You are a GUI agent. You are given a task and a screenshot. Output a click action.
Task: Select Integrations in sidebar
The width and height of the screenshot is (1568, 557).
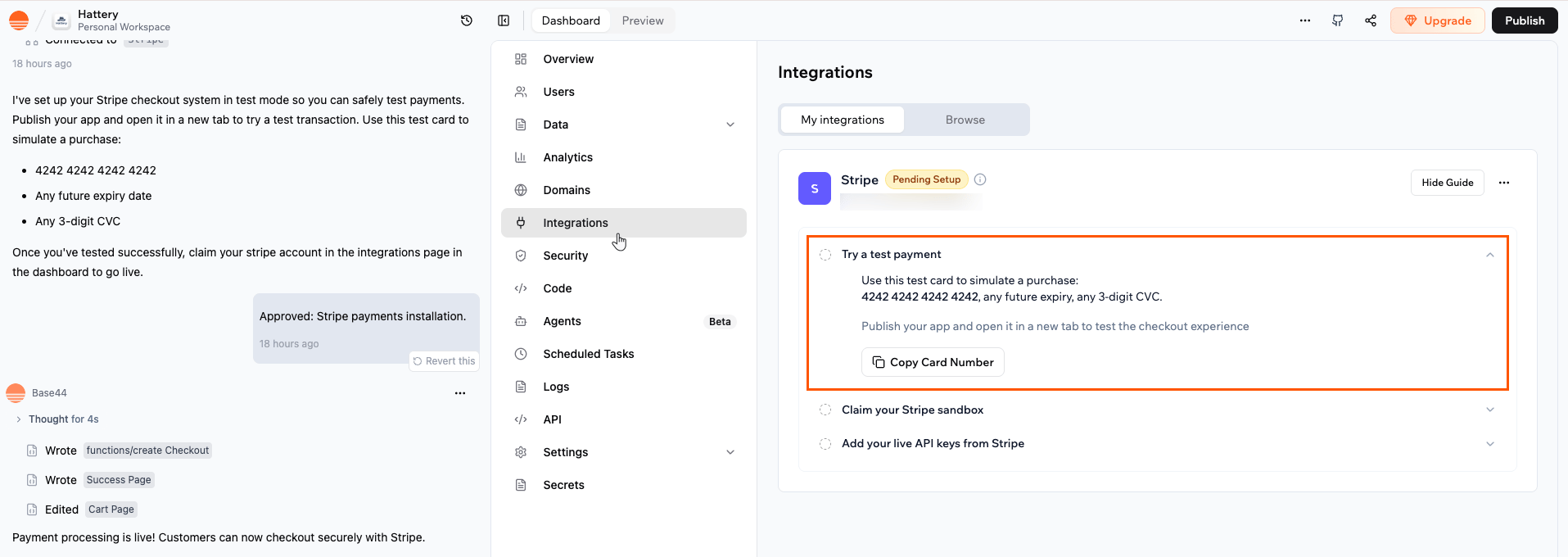coord(624,223)
